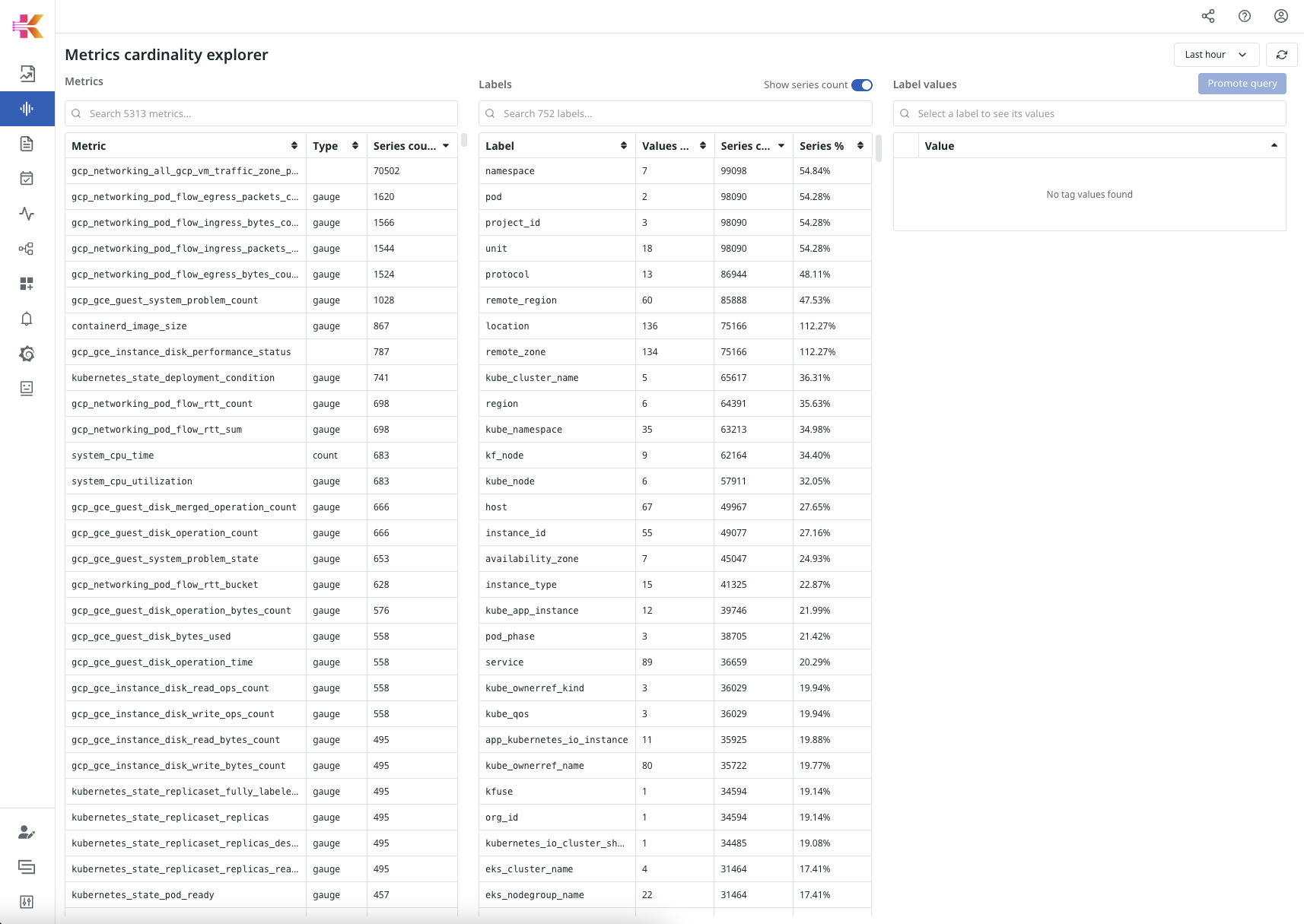The image size is (1304, 924).
Task: Open the service map icon in sidebar
Action: [27, 249]
